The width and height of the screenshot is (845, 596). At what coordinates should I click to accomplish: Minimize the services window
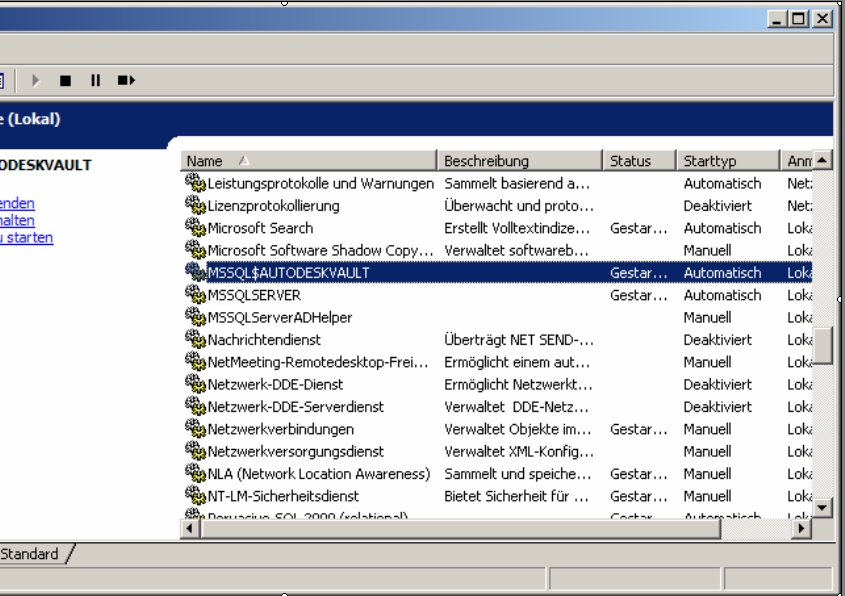[x=777, y=19]
